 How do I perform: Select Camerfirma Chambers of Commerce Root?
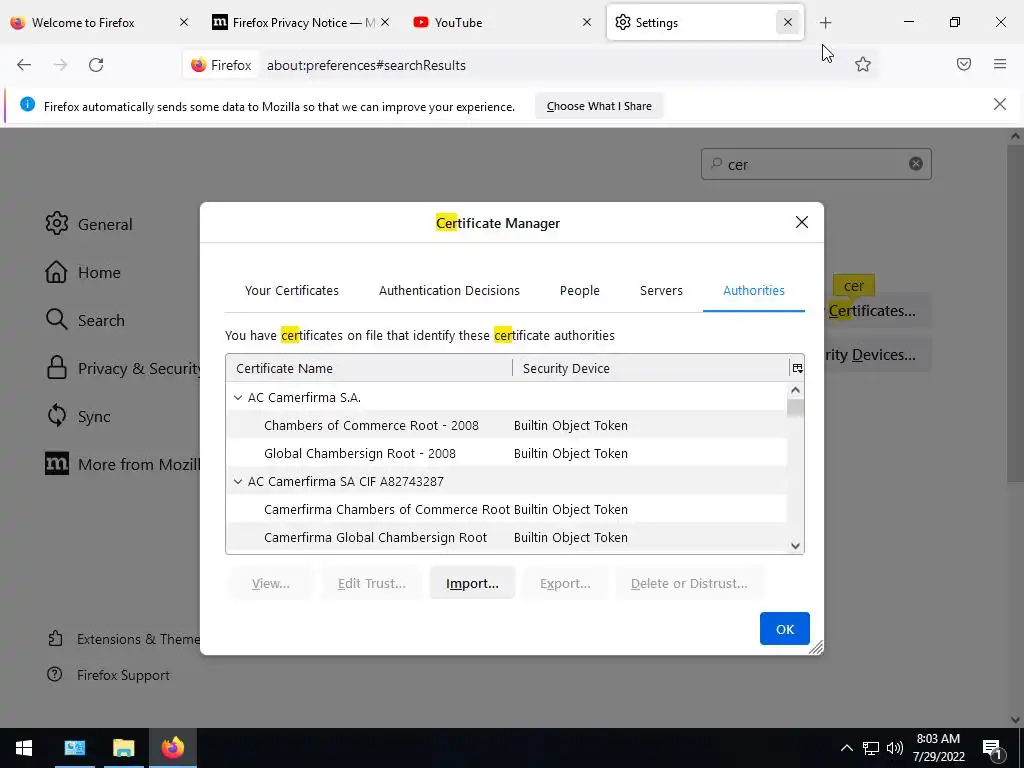pos(506,509)
